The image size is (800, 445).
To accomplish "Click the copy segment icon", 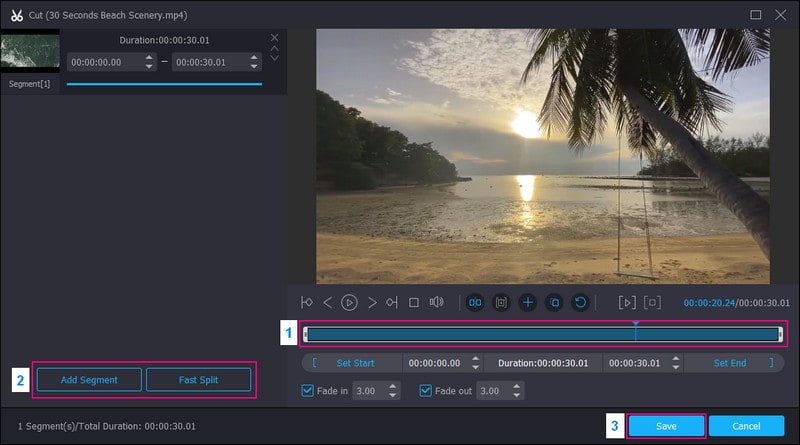I will tap(553, 302).
